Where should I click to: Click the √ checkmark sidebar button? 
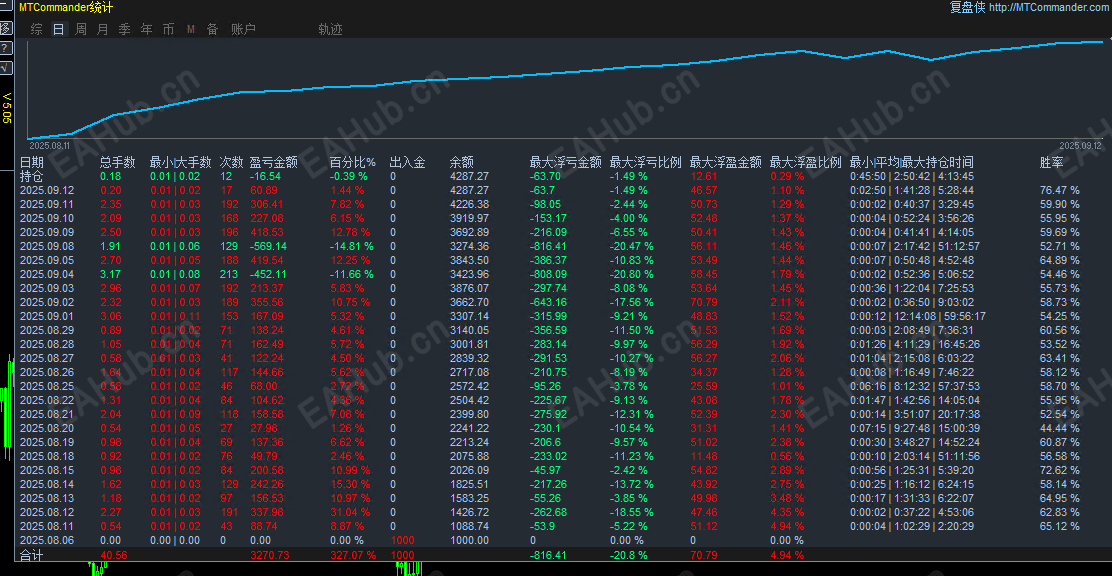(x=5, y=67)
